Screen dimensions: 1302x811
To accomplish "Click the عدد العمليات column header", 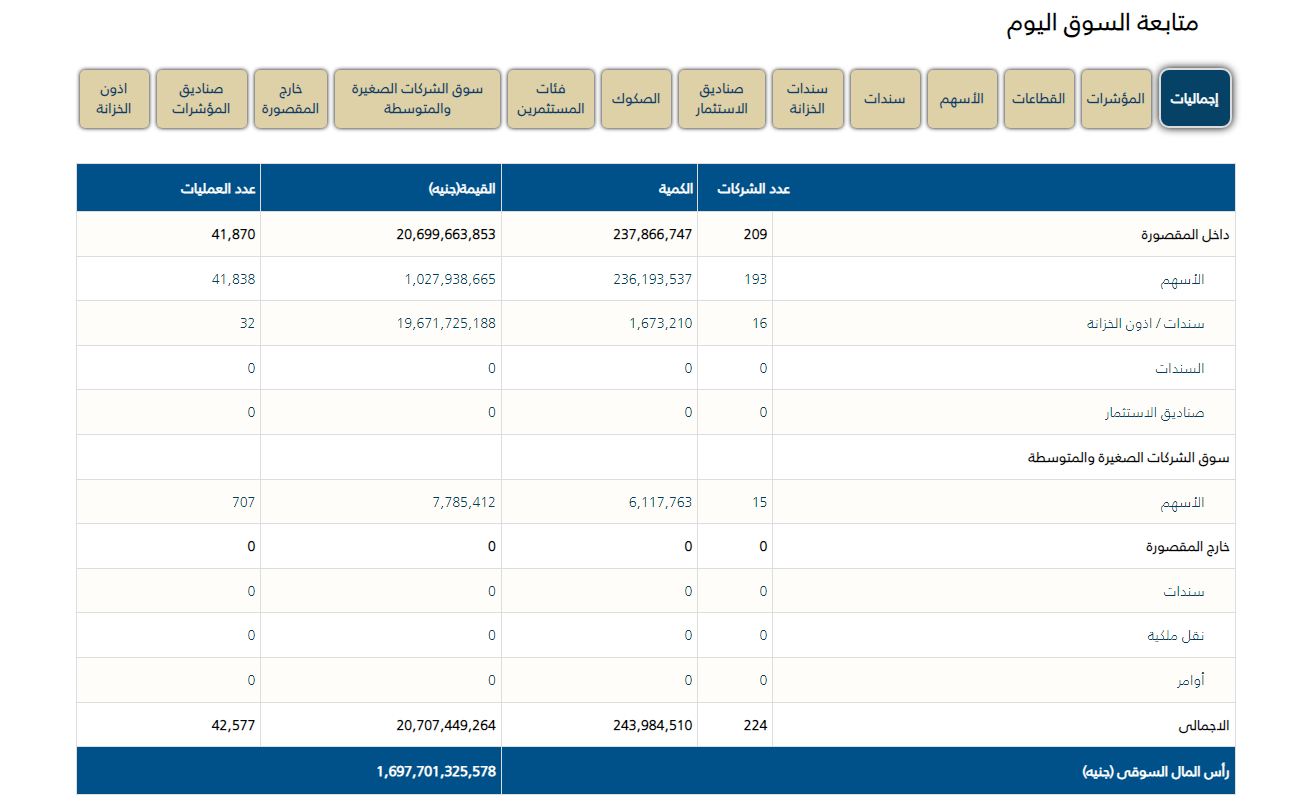I will pos(219,188).
